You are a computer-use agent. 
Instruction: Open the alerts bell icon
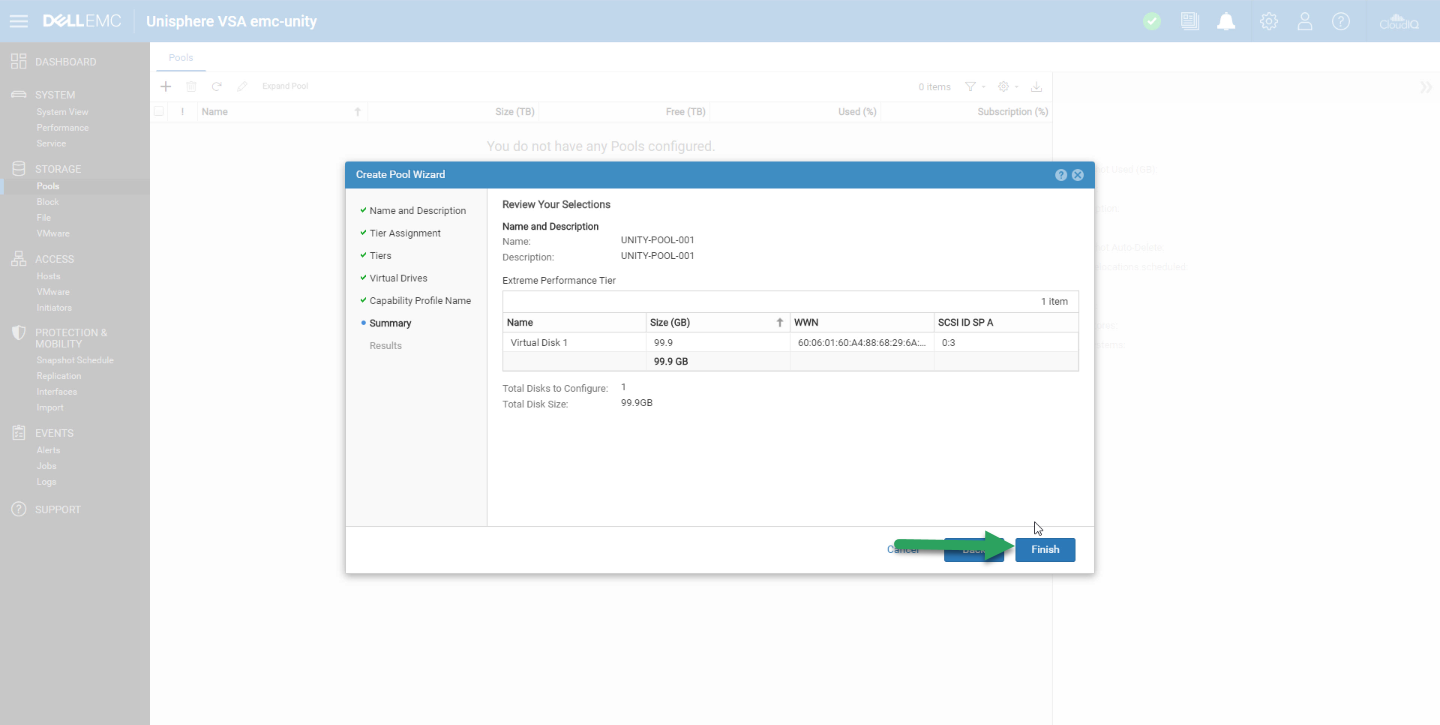(x=1226, y=21)
